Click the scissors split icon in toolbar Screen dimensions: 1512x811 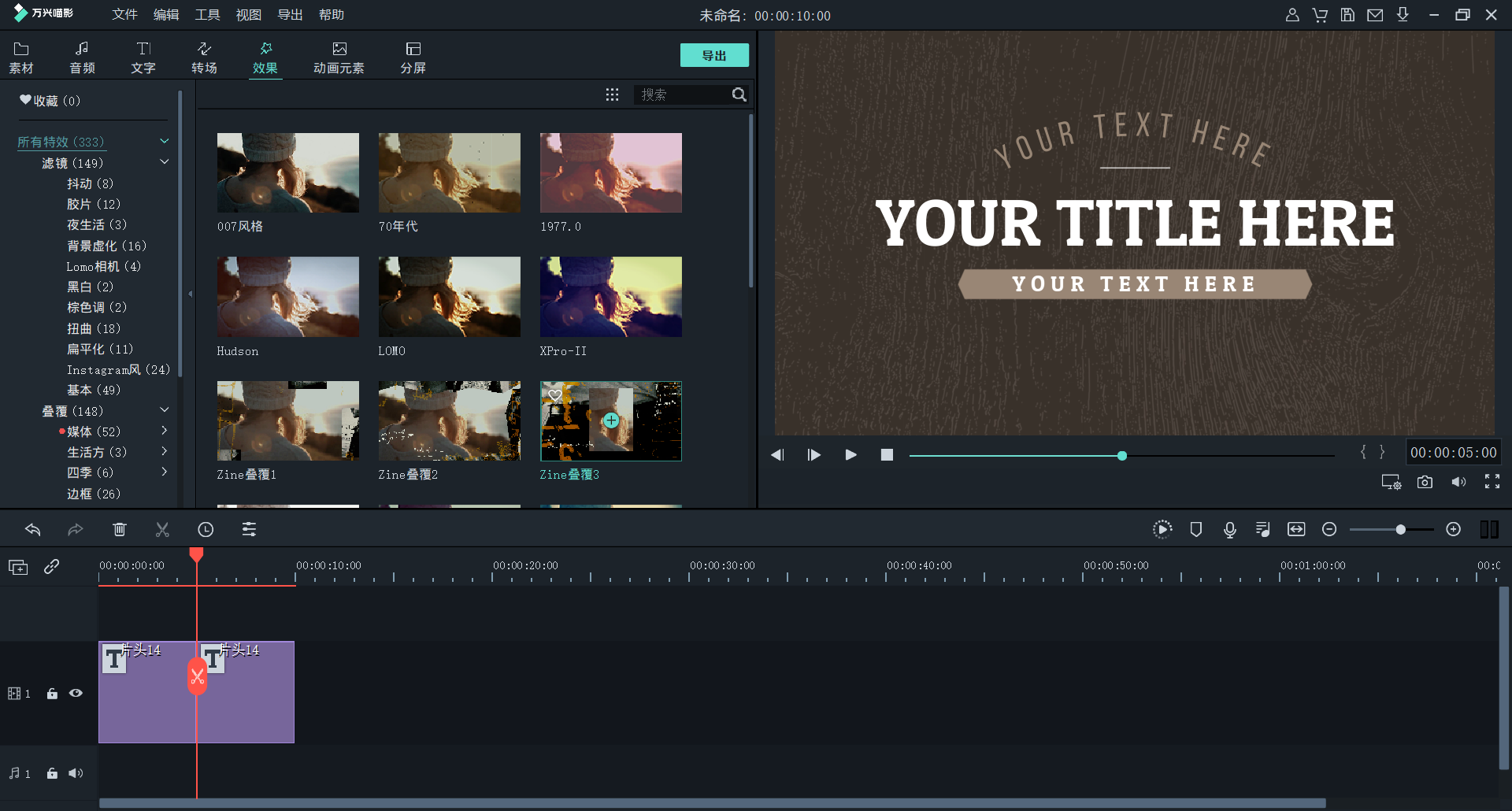[x=162, y=530]
